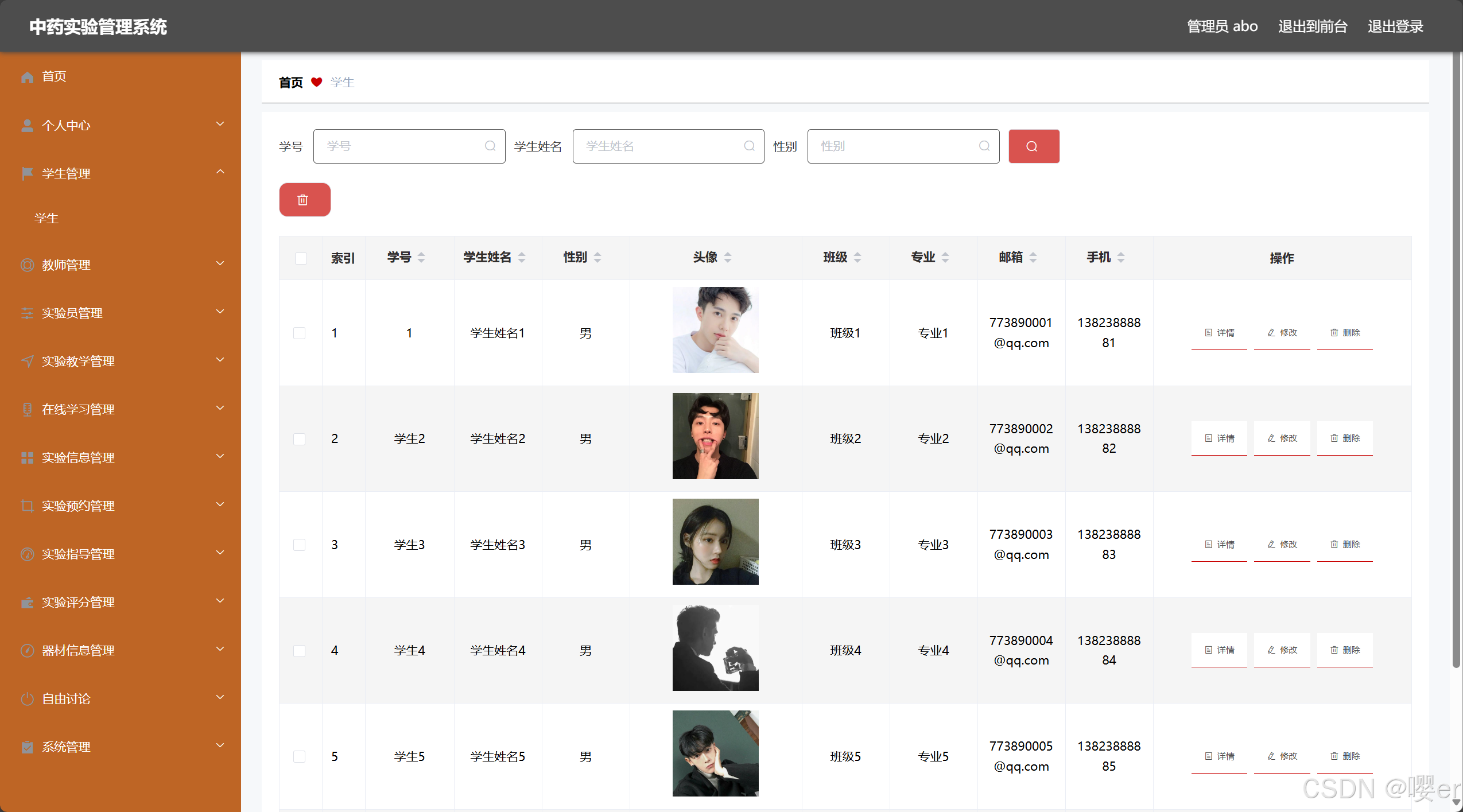Click the red search button

click(1034, 146)
